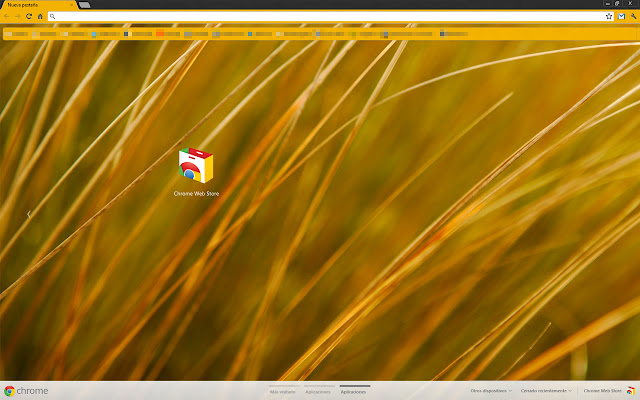
Task: Select the active Aplicaciones section
Action: [x=353, y=390]
